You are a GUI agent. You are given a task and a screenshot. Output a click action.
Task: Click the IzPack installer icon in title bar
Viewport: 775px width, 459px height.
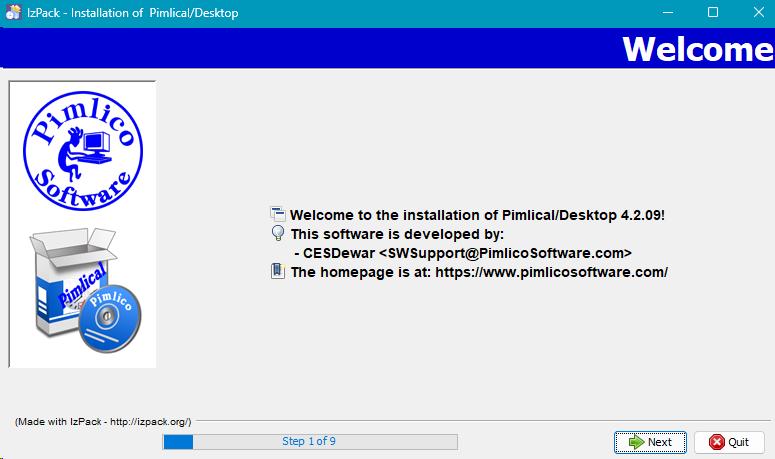13,12
